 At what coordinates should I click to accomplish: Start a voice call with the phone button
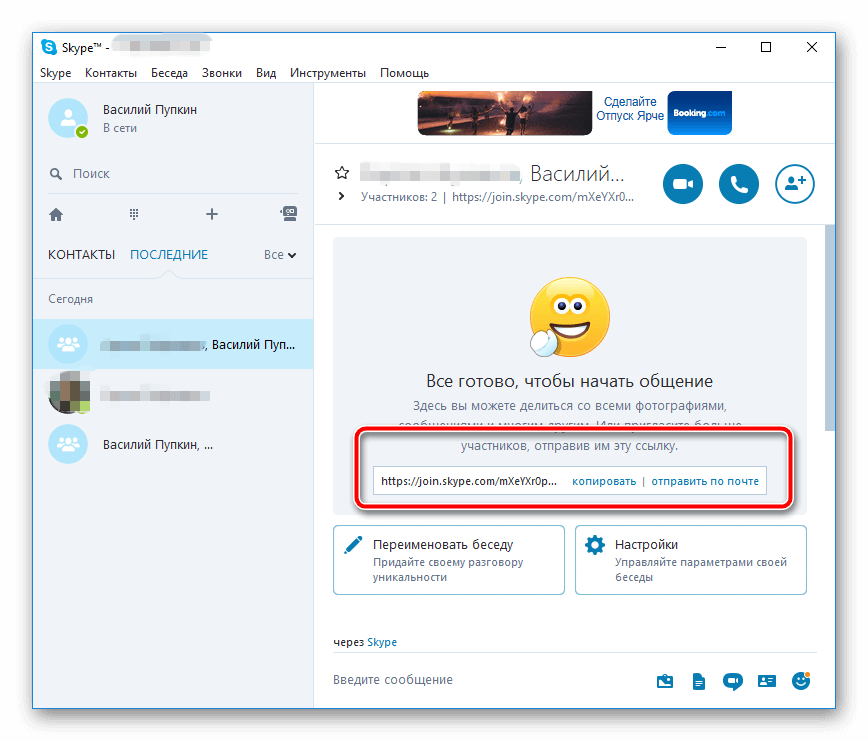point(739,184)
